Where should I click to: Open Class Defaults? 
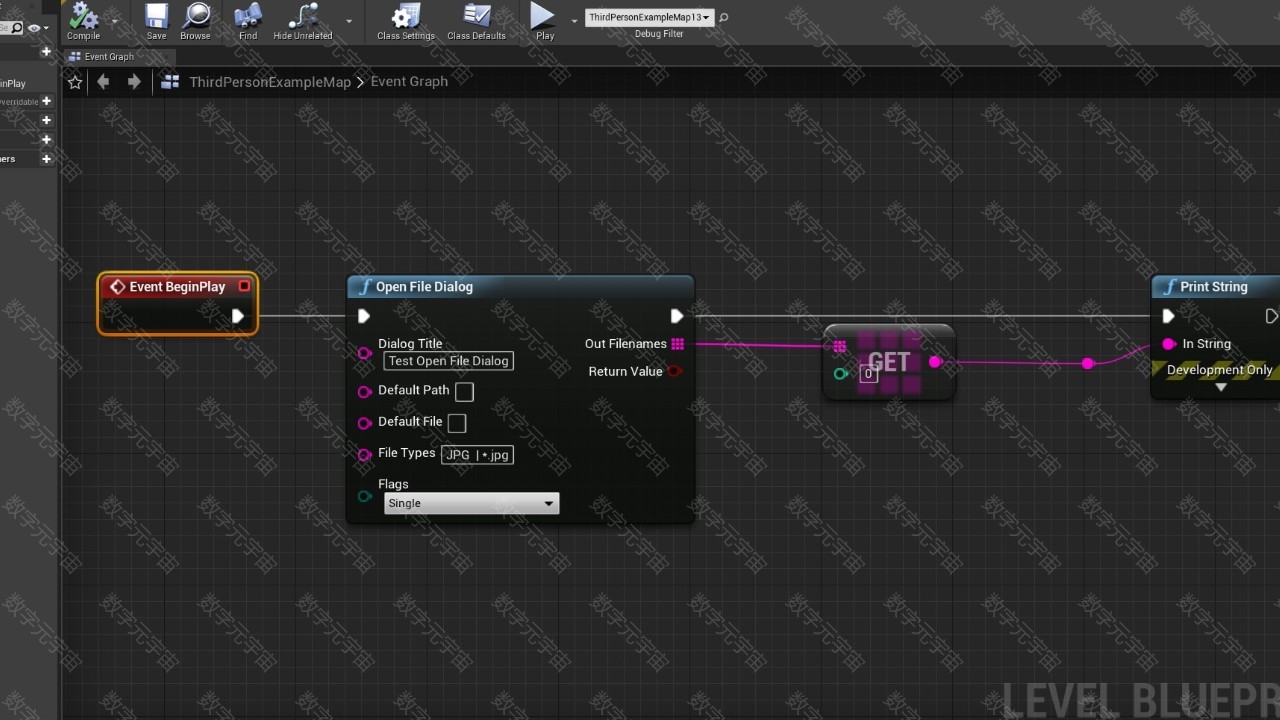coord(476,17)
